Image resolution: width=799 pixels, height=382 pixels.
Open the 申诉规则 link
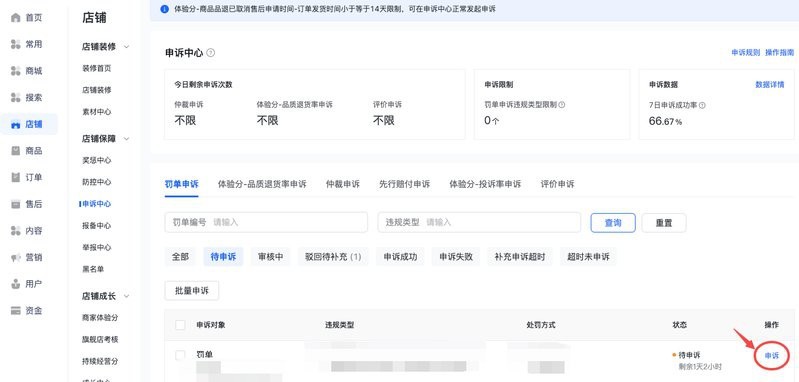745,52
